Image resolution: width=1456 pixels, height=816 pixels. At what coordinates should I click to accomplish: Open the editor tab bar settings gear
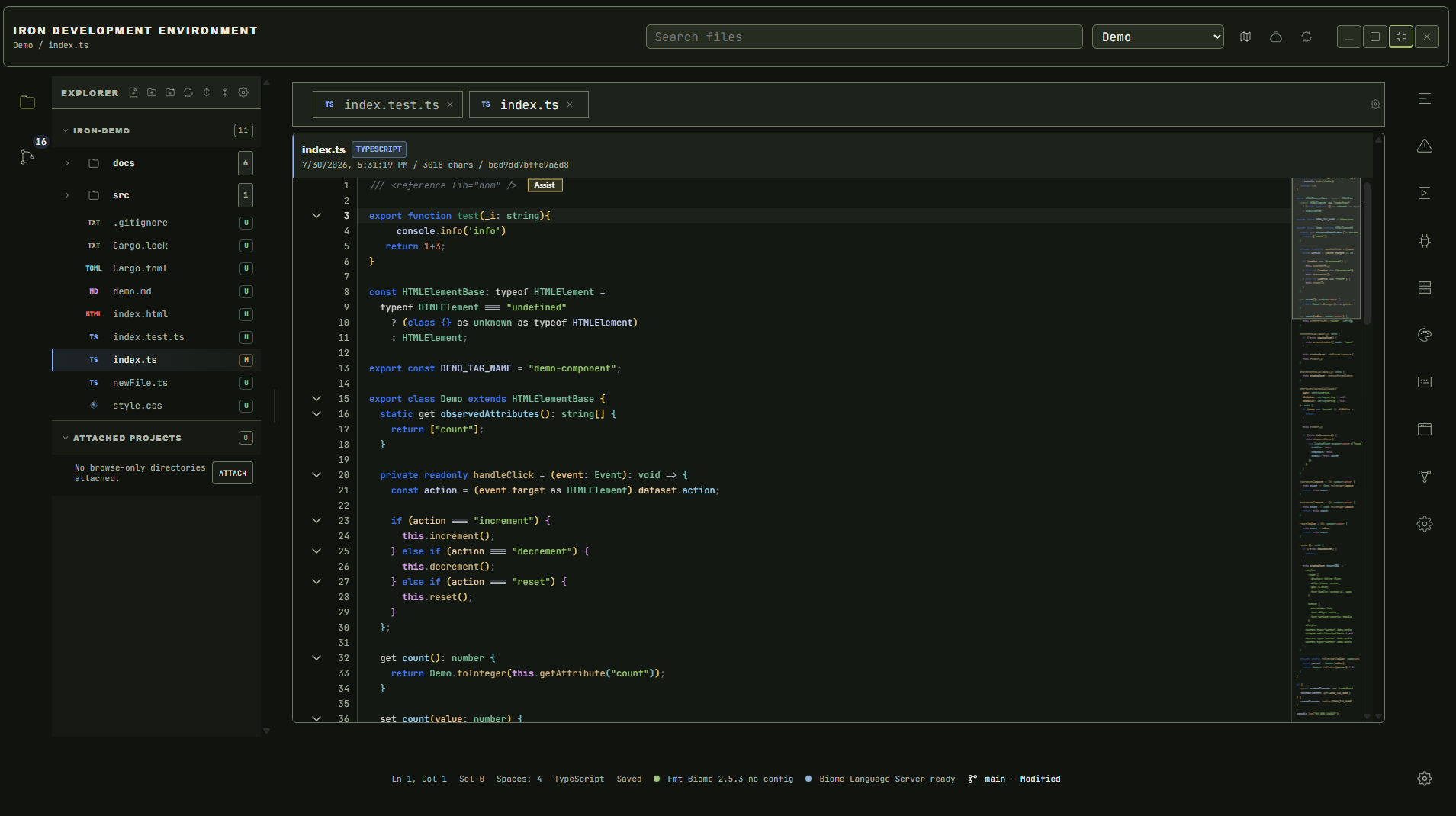click(x=1375, y=104)
